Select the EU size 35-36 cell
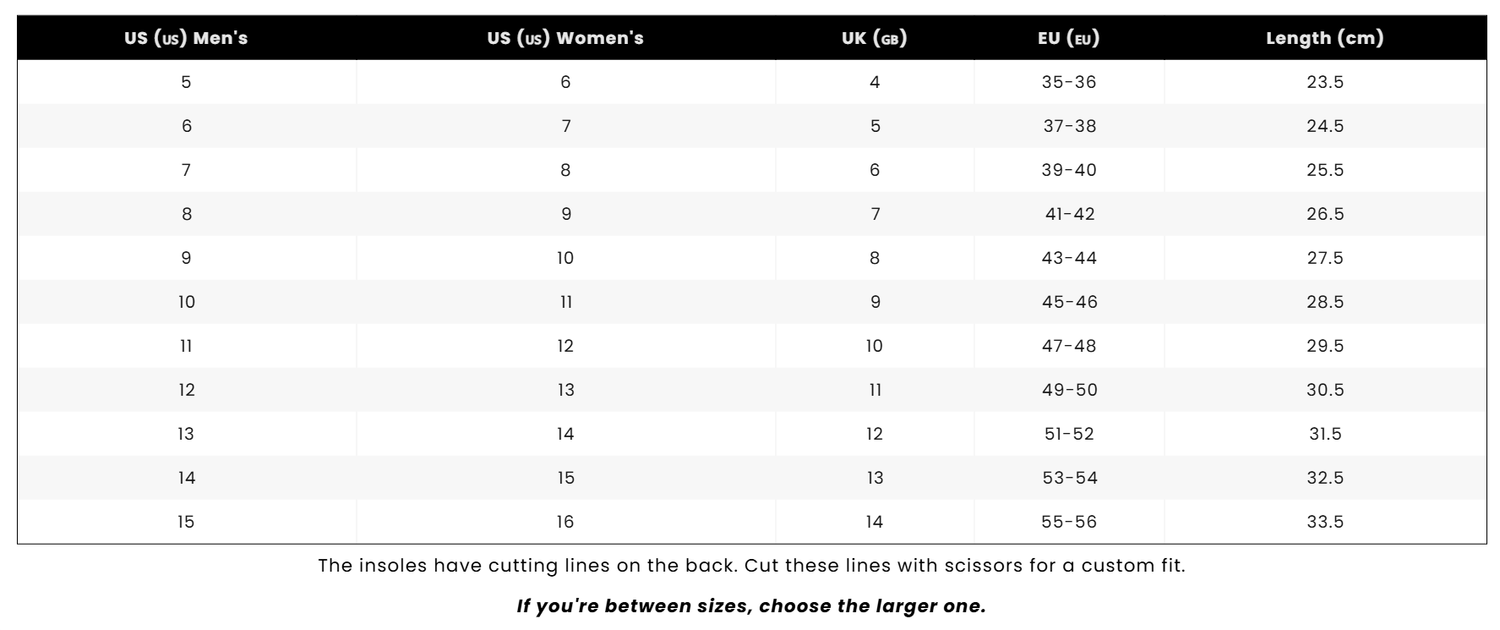This screenshot has height=630, width=1500. [1069, 82]
